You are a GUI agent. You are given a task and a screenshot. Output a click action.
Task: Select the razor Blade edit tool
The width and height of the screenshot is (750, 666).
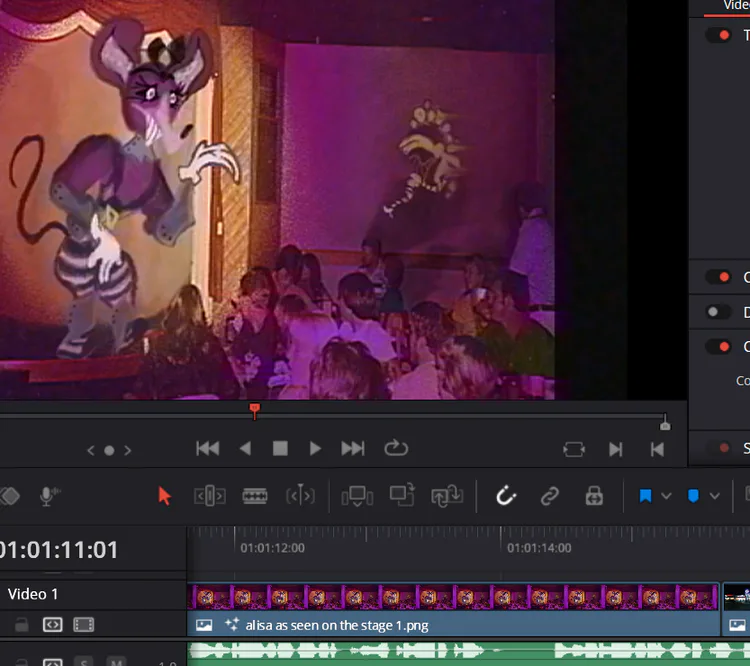254,496
